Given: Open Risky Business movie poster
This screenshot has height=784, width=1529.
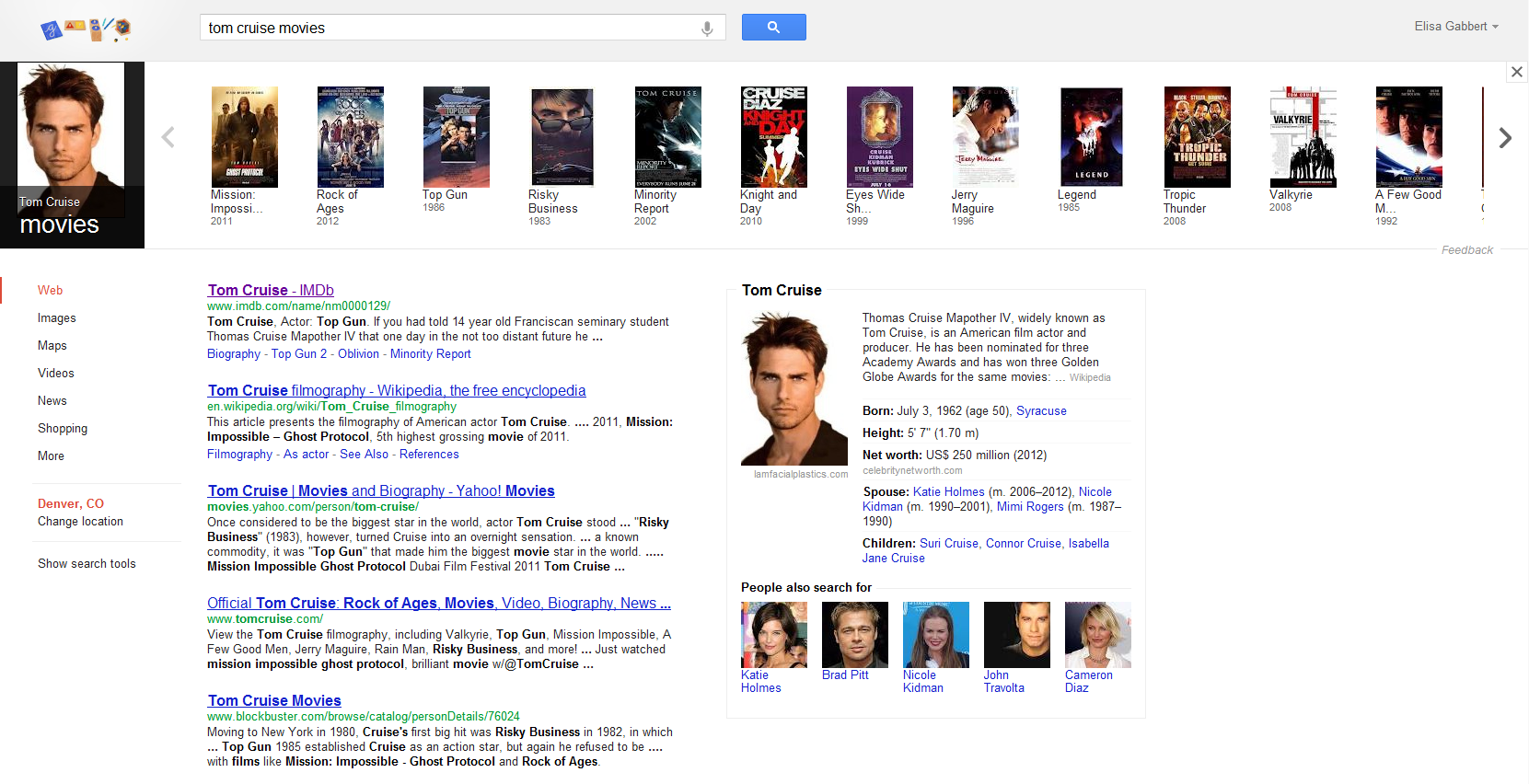Looking at the screenshot, I should [x=562, y=137].
